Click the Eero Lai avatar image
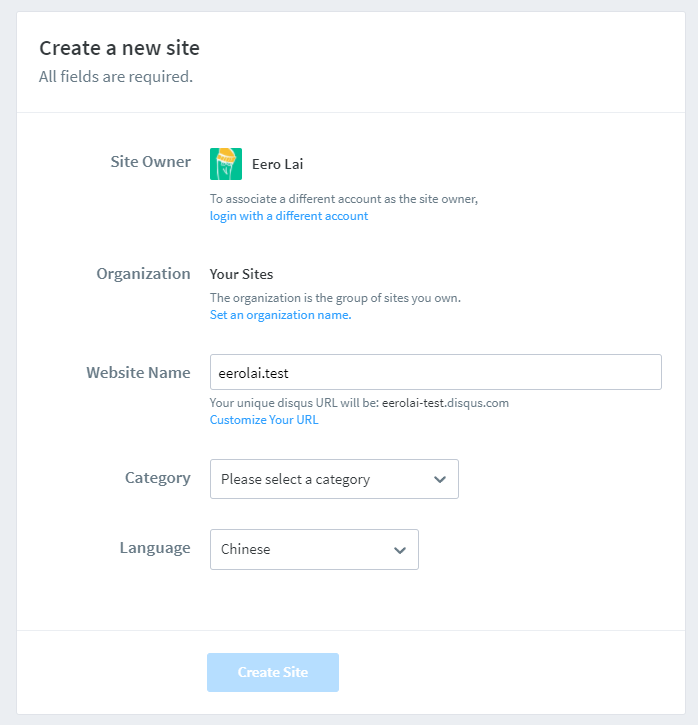Image resolution: width=698 pixels, height=725 pixels. (x=226, y=164)
